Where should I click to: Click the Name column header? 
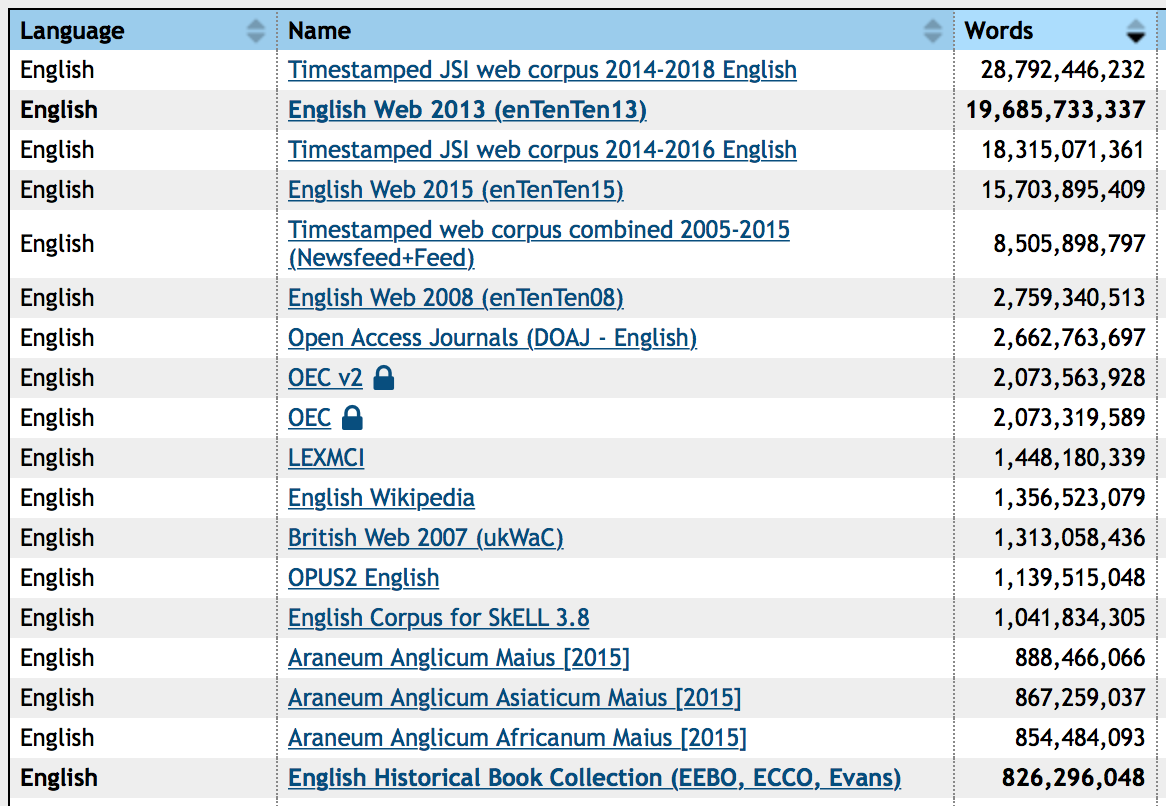(x=616, y=30)
